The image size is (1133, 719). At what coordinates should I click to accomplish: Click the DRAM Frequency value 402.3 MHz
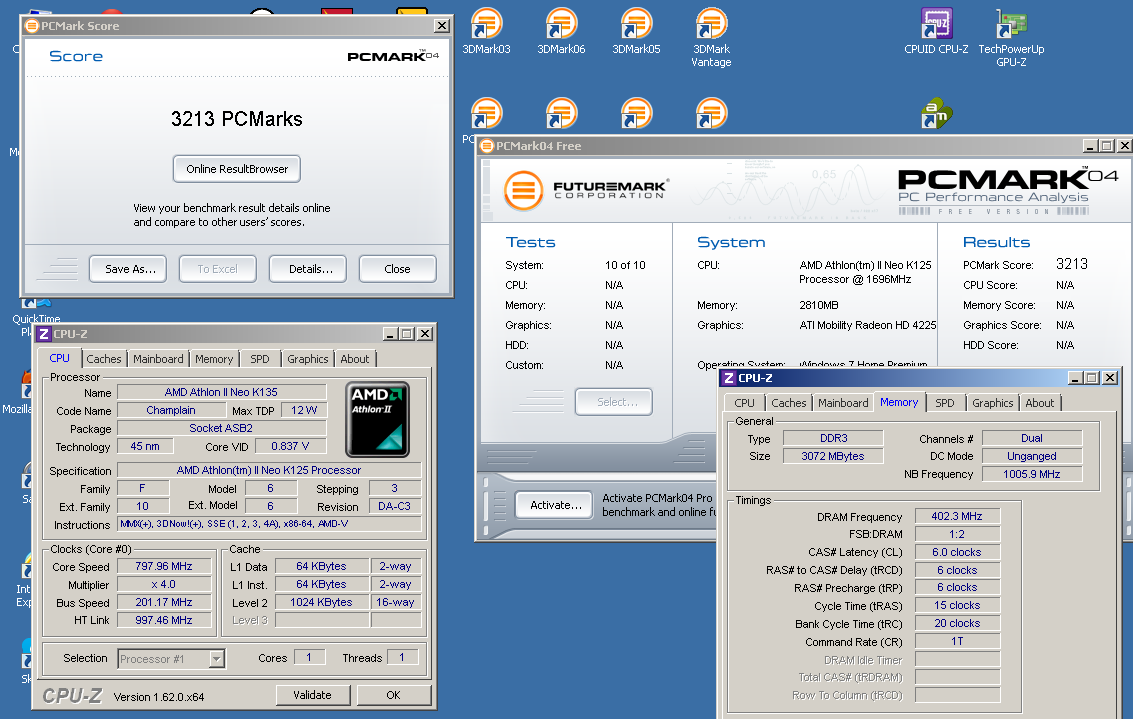click(957, 517)
